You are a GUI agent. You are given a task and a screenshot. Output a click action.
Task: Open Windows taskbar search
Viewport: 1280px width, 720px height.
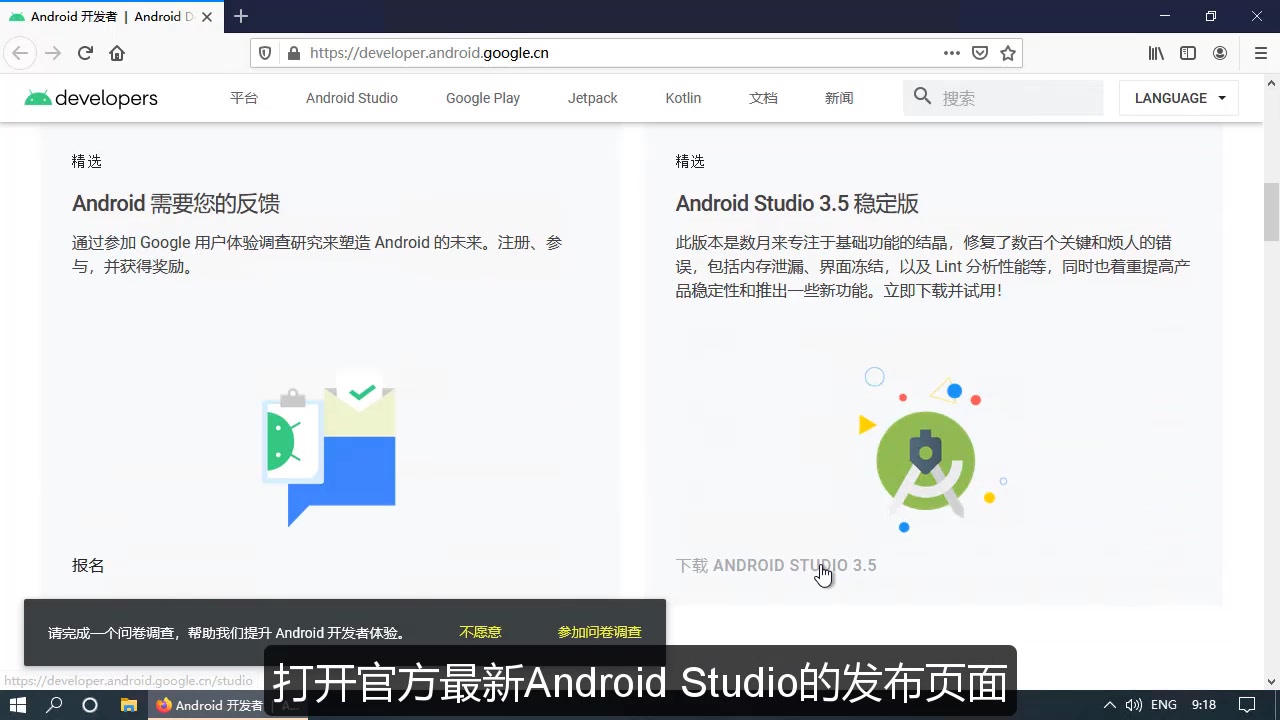click(x=54, y=705)
